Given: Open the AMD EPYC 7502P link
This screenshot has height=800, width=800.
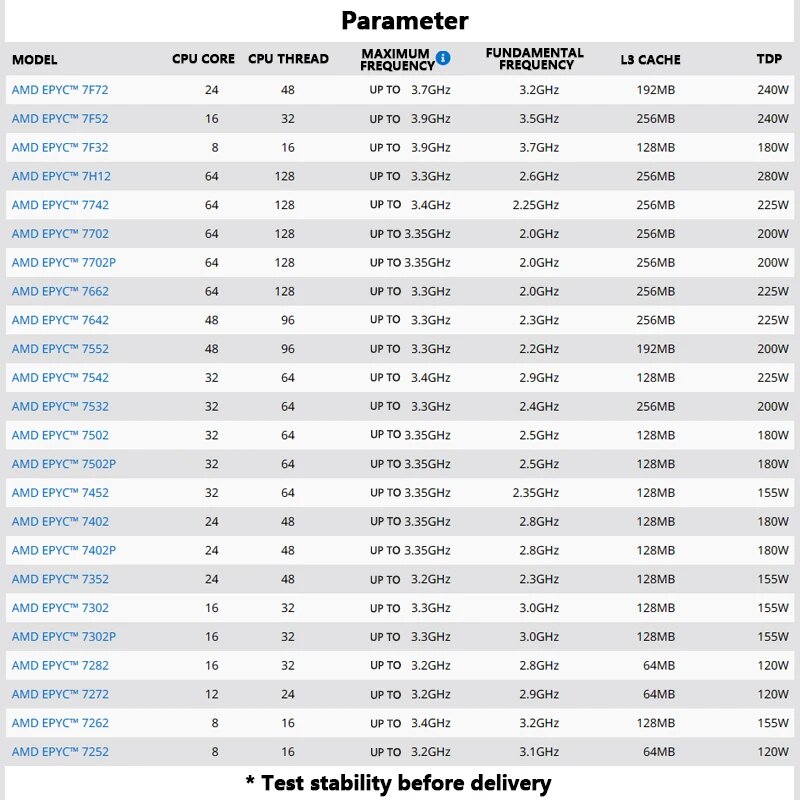Looking at the screenshot, I should coord(64,464).
